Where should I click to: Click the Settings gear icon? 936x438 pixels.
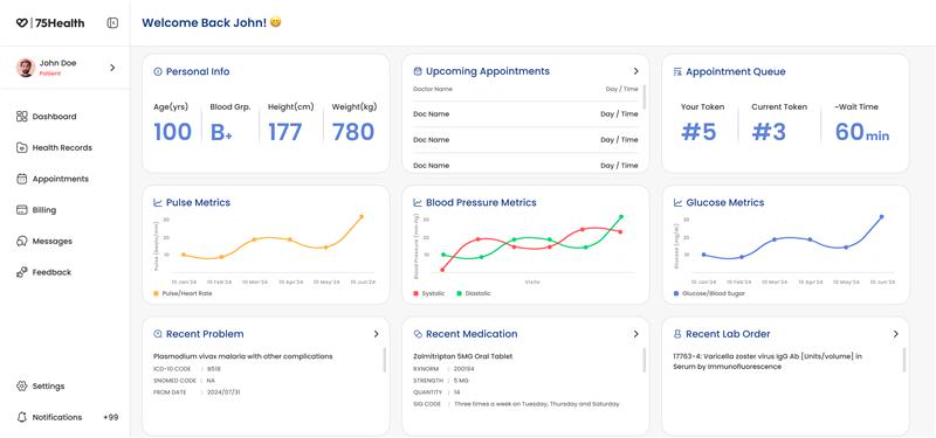click(22, 386)
